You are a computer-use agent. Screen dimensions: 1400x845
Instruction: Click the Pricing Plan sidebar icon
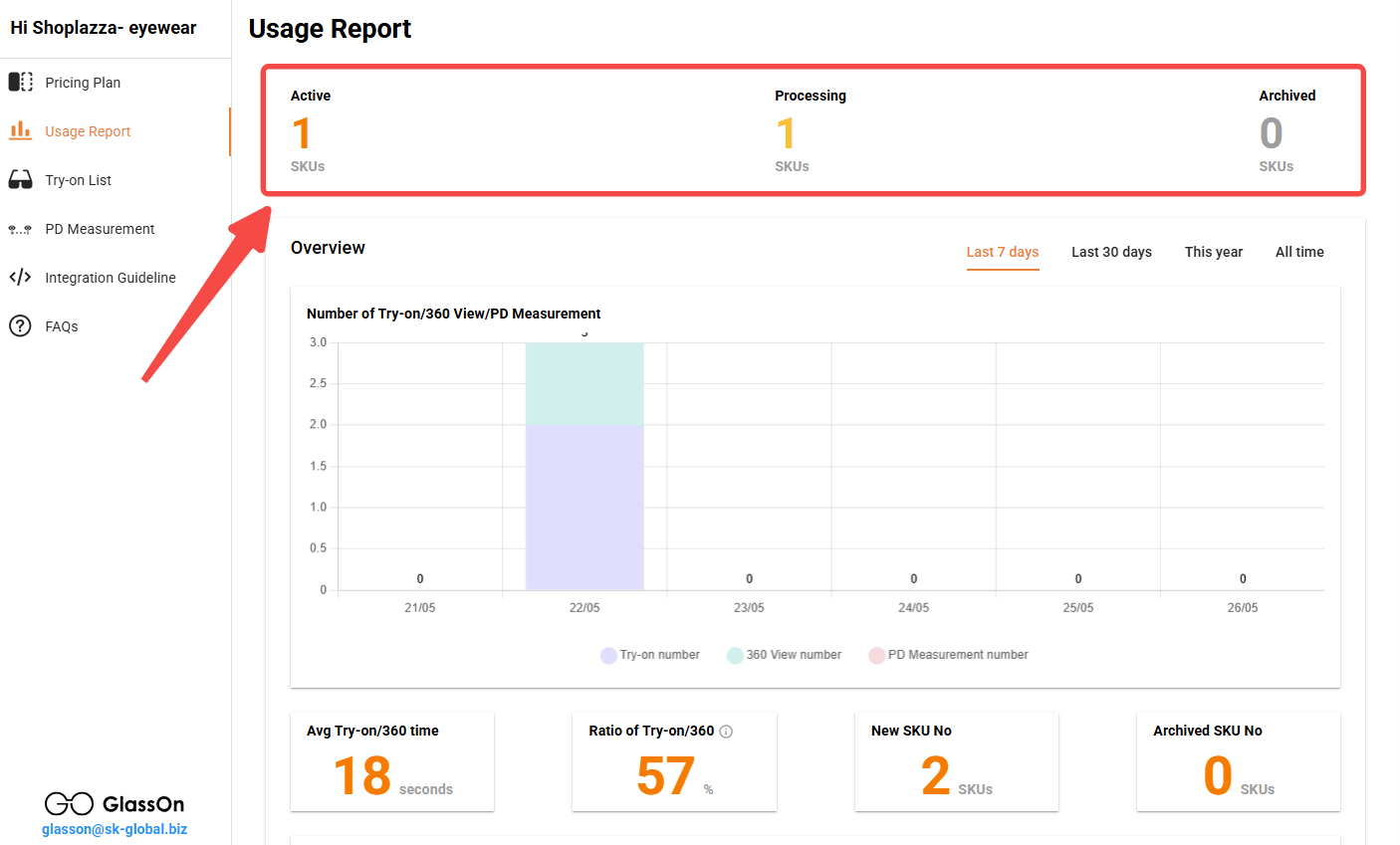coord(21,82)
